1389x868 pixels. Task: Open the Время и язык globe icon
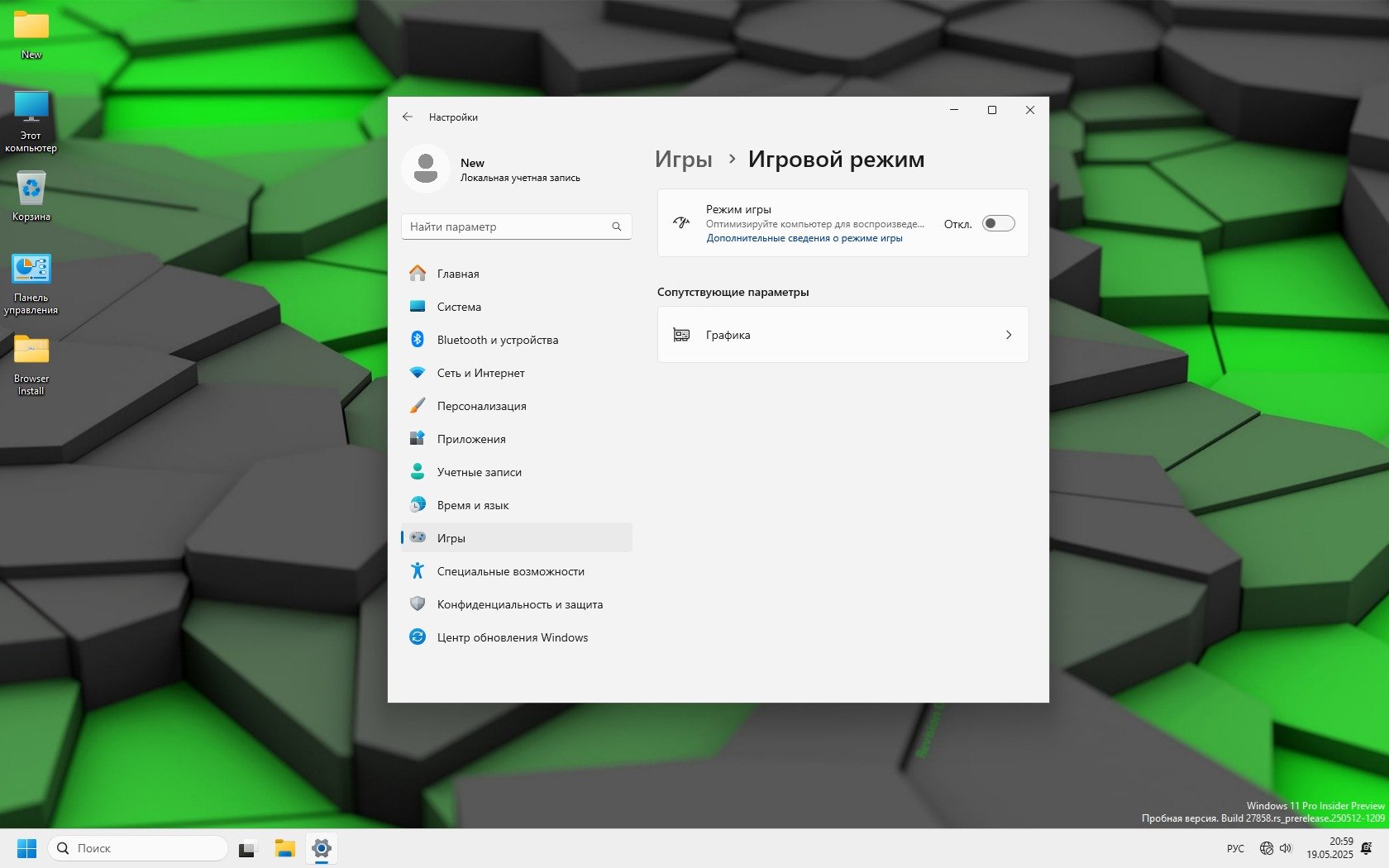pos(418,505)
